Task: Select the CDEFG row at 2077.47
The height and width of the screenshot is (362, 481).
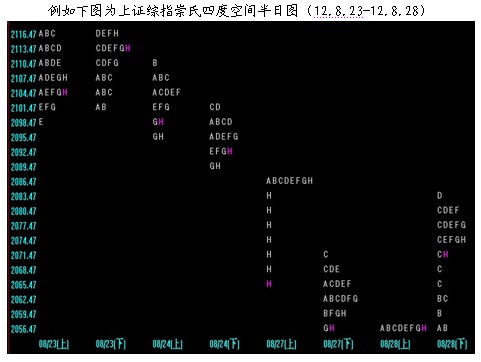Action: pos(451,225)
